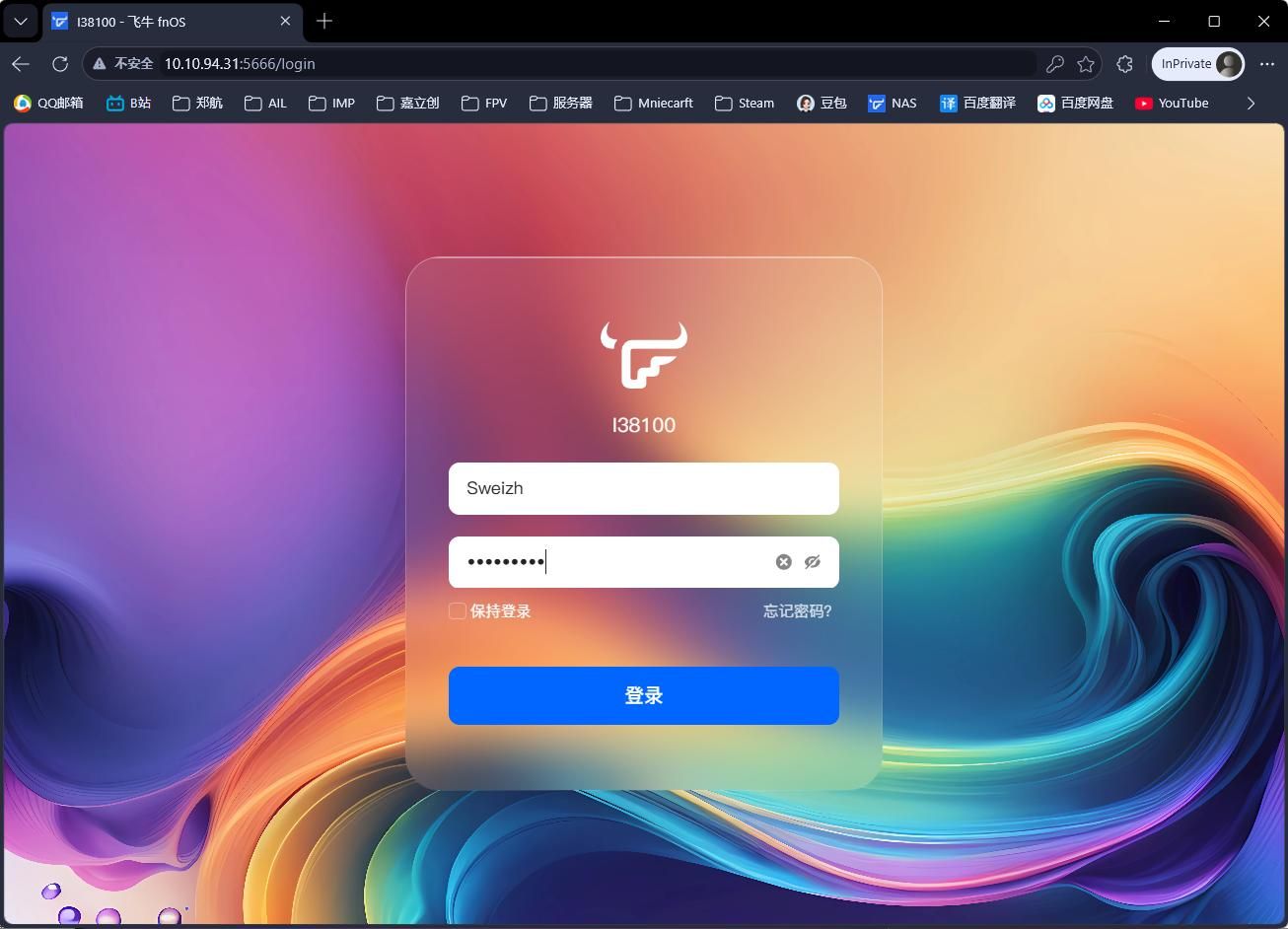This screenshot has width=1288, height=929.
Task: Clear the password field with the X icon
Action: coord(784,562)
